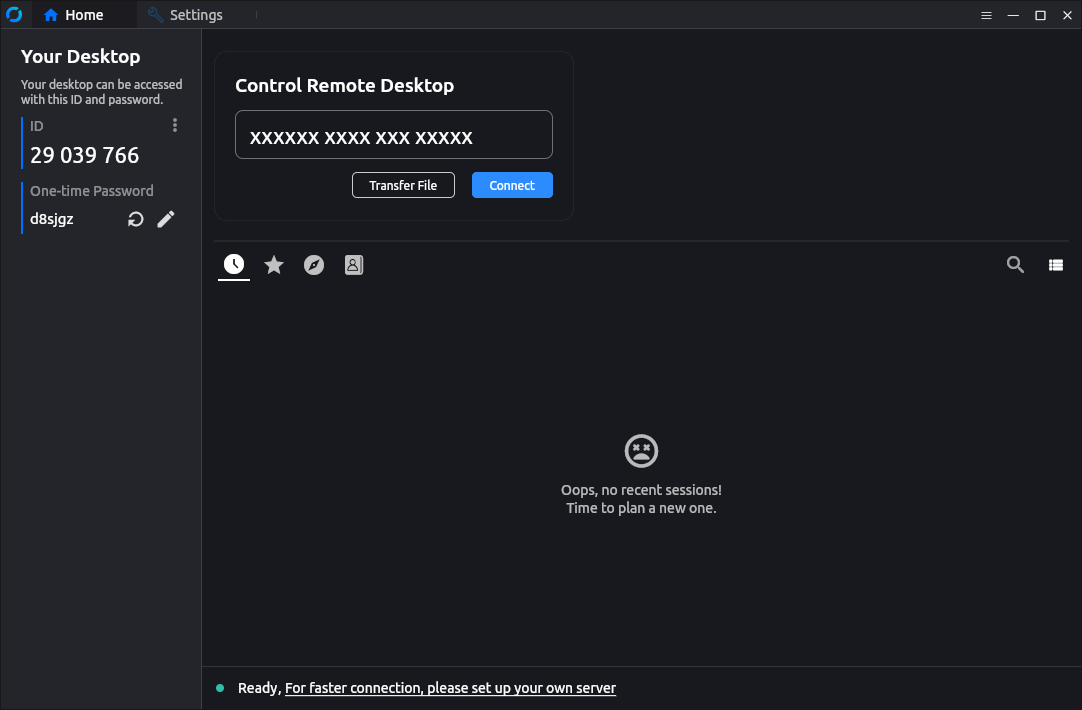This screenshot has width=1082, height=710.
Task: Search for a peer
Action: pyautogui.click(x=1015, y=264)
